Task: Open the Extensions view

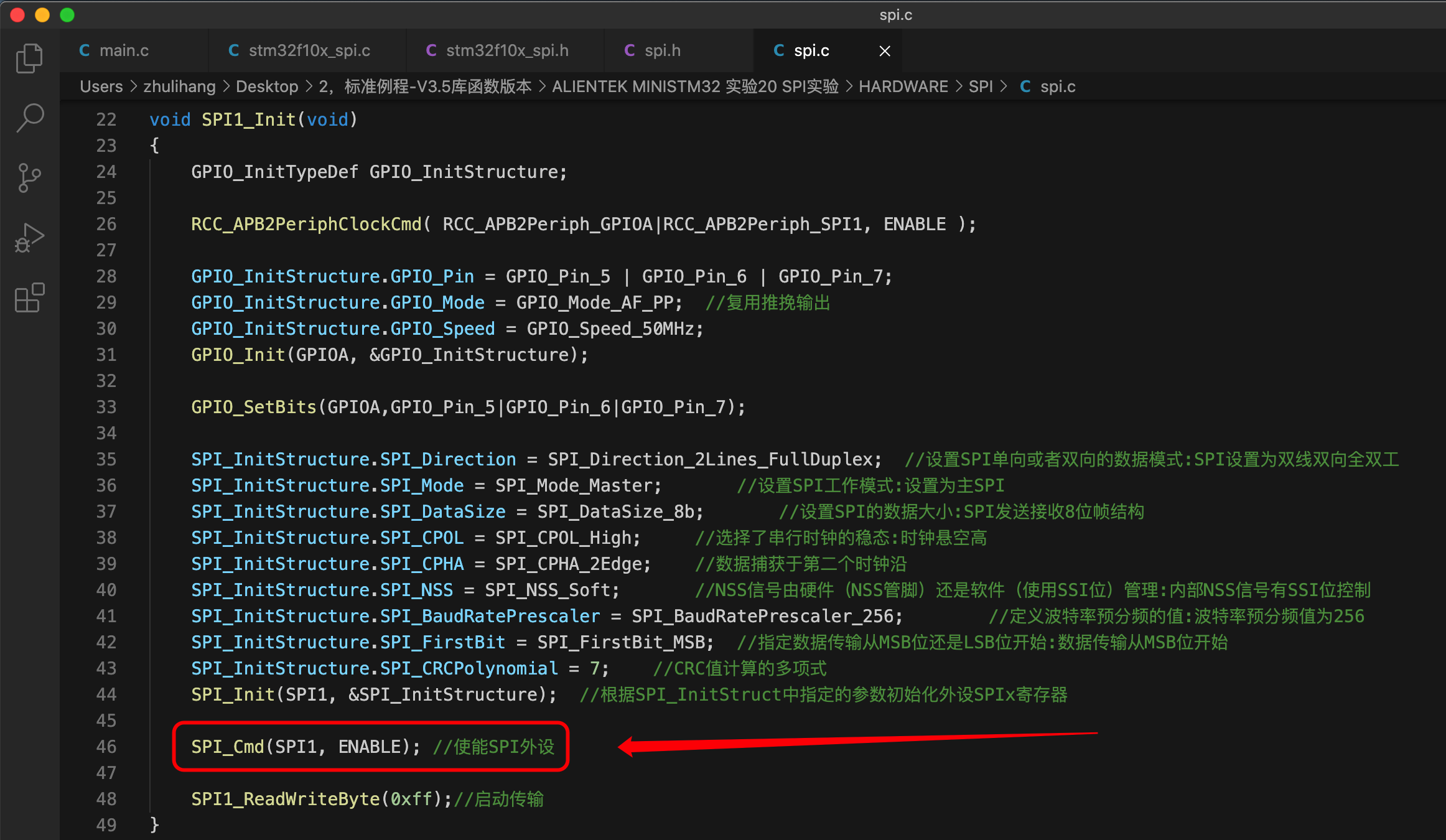Action: click(x=29, y=297)
